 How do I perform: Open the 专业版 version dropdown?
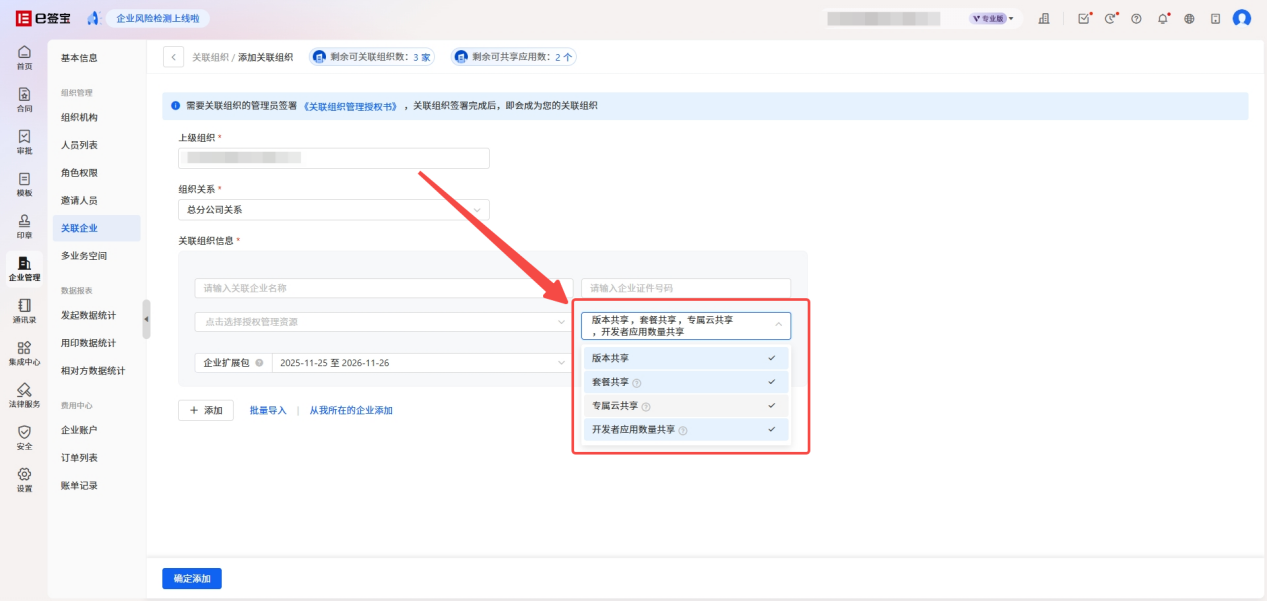click(x=991, y=18)
